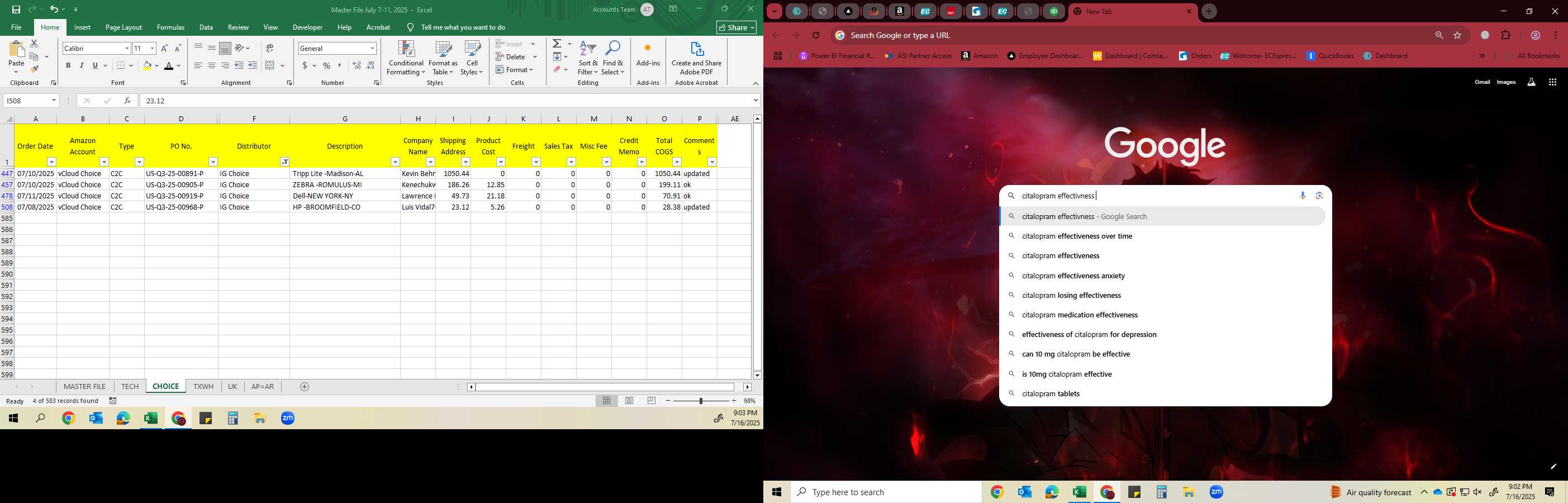Click the Cut scissors icon

pyautogui.click(x=34, y=44)
